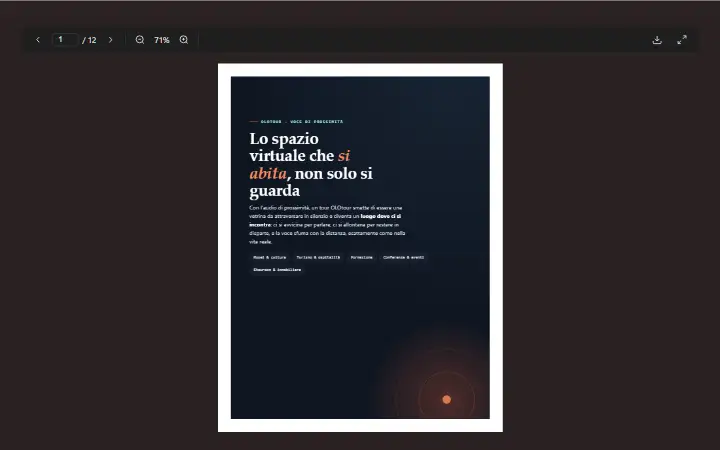Click the 'OLOTOUR · VOCE DI PROSSIMITÀ' eyebrow text
The height and width of the screenshot is (450, 720).
(x=302, y=122)
